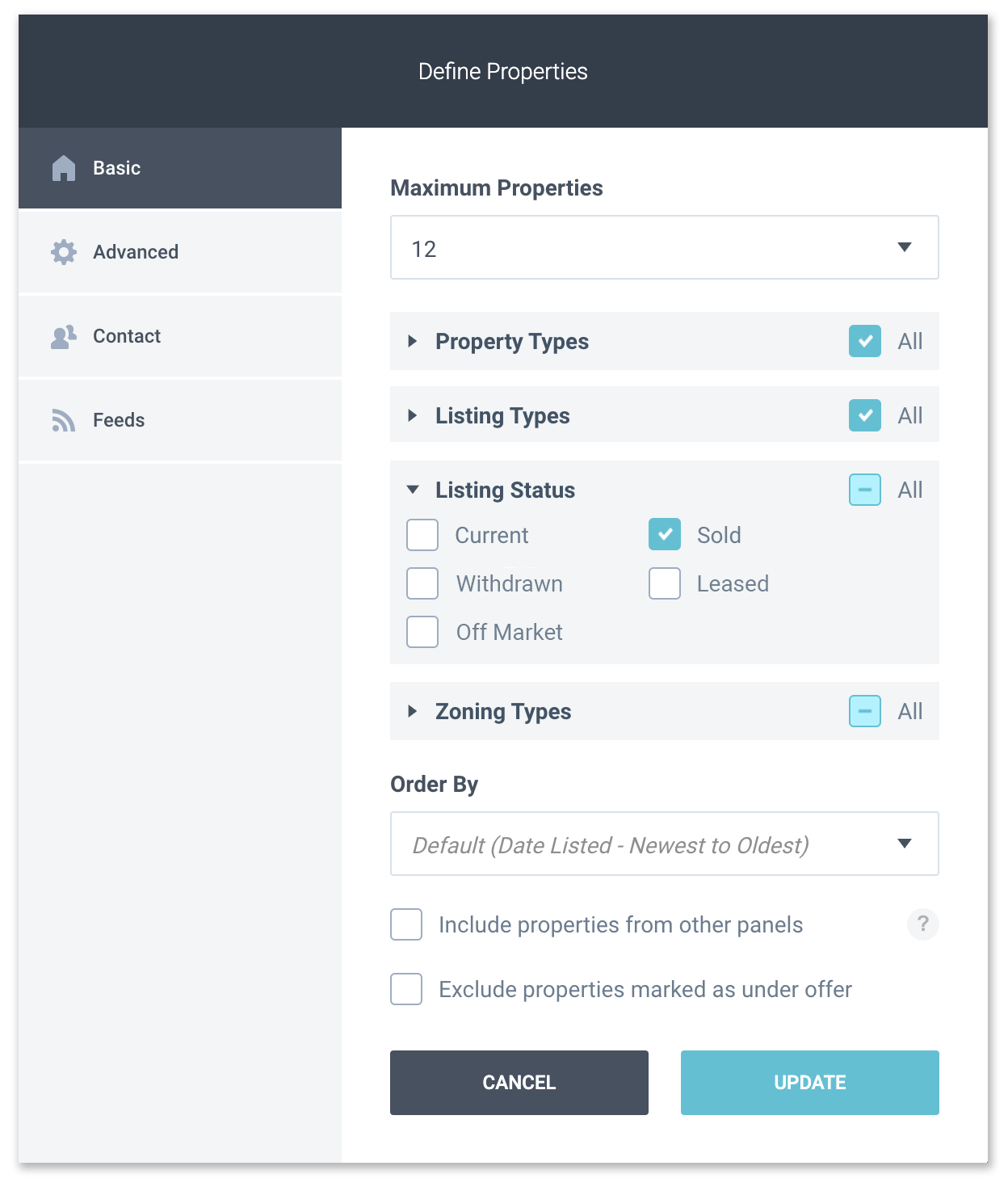This screenshot has width=1008, height=1187.
Task: Check the Leased status checkbox
Action: pos(665,583)
